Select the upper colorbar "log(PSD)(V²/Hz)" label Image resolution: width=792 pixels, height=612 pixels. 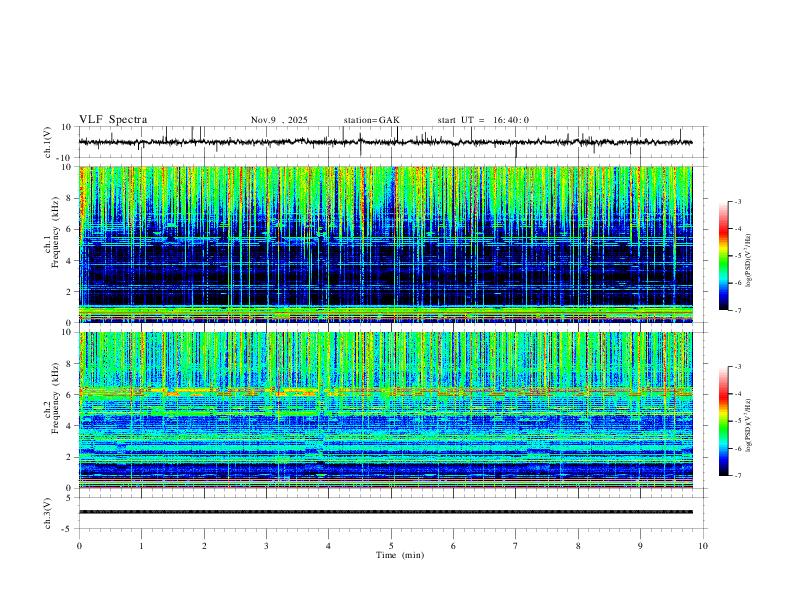click(748, 261)
